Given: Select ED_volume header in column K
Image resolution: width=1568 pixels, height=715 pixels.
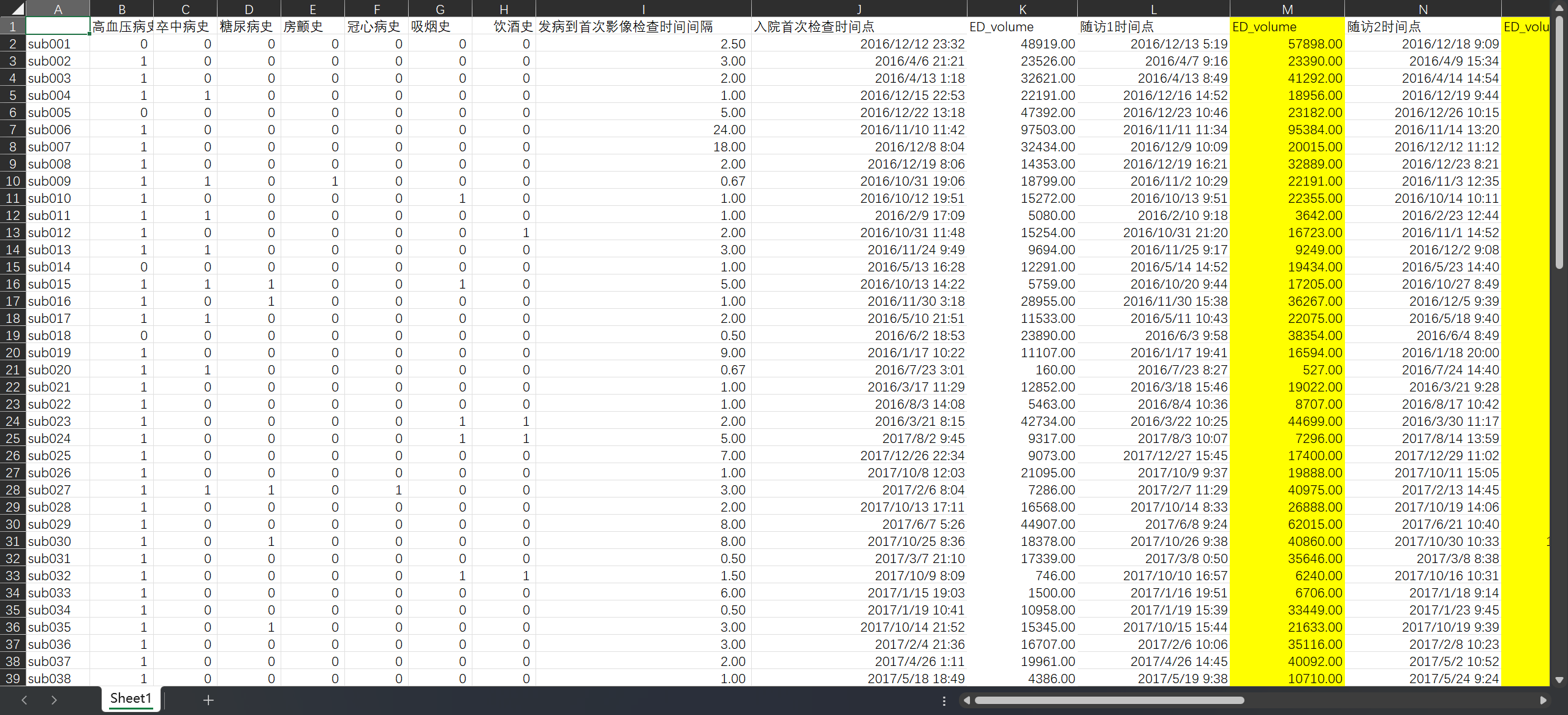Looking at the screenshot, I should tap(1022, 26).
